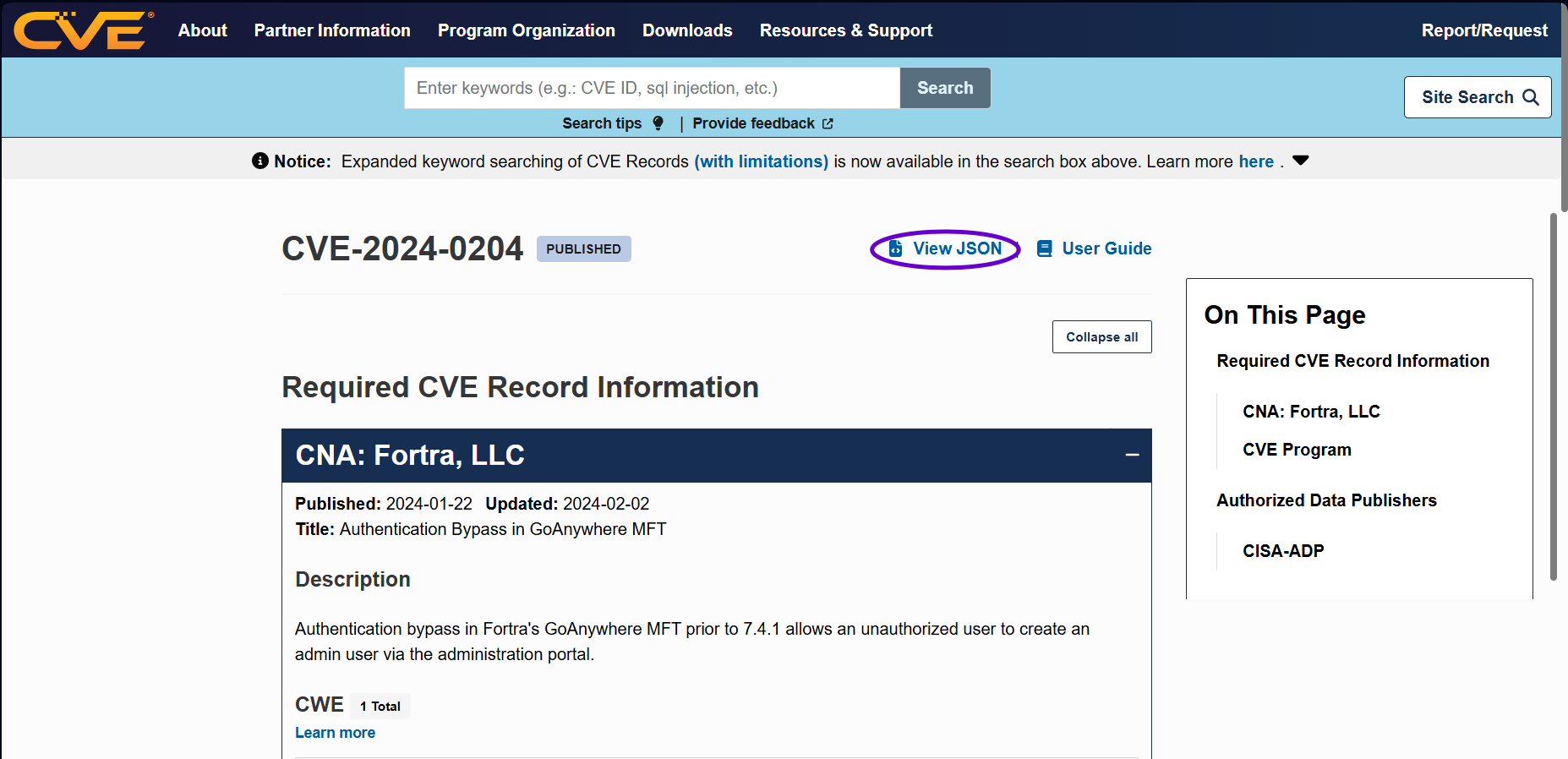Jump to Authorized Data Publishers section
The width and height of the screenshot is (1568, 759).
coord(1326,500)
